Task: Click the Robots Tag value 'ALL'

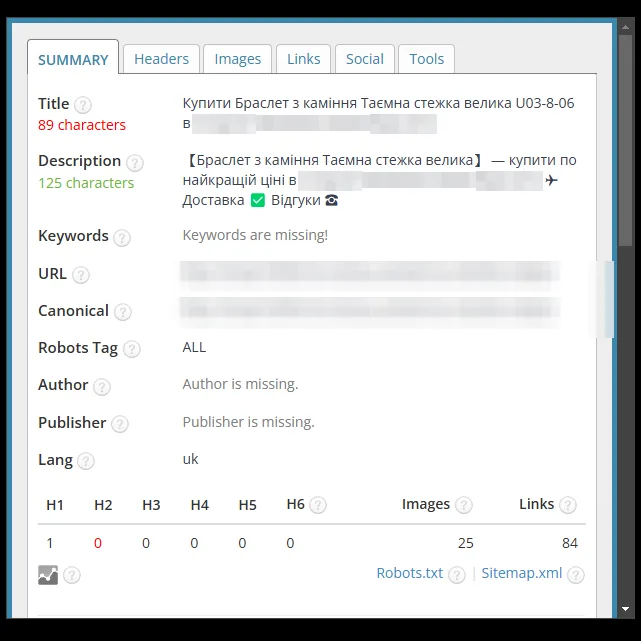Action: [x=194, y=347]
